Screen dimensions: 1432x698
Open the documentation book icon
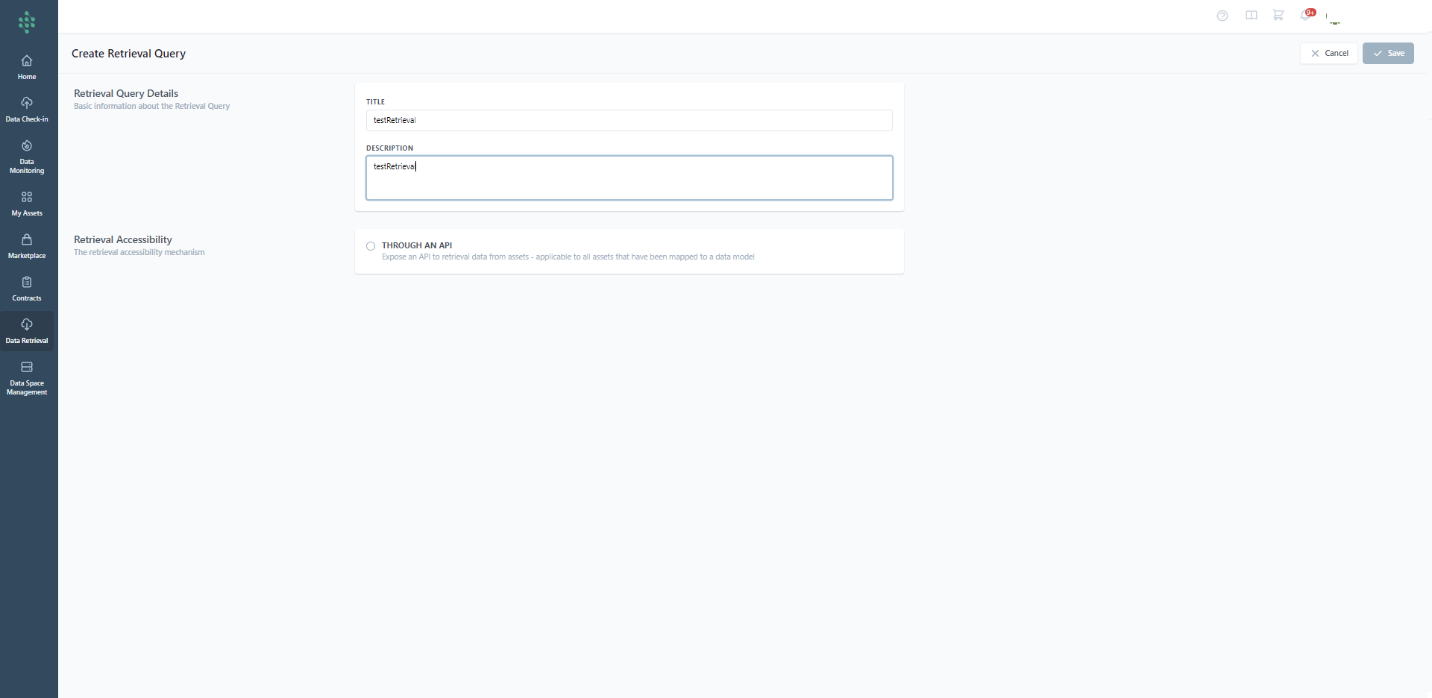pos(1251,15)
